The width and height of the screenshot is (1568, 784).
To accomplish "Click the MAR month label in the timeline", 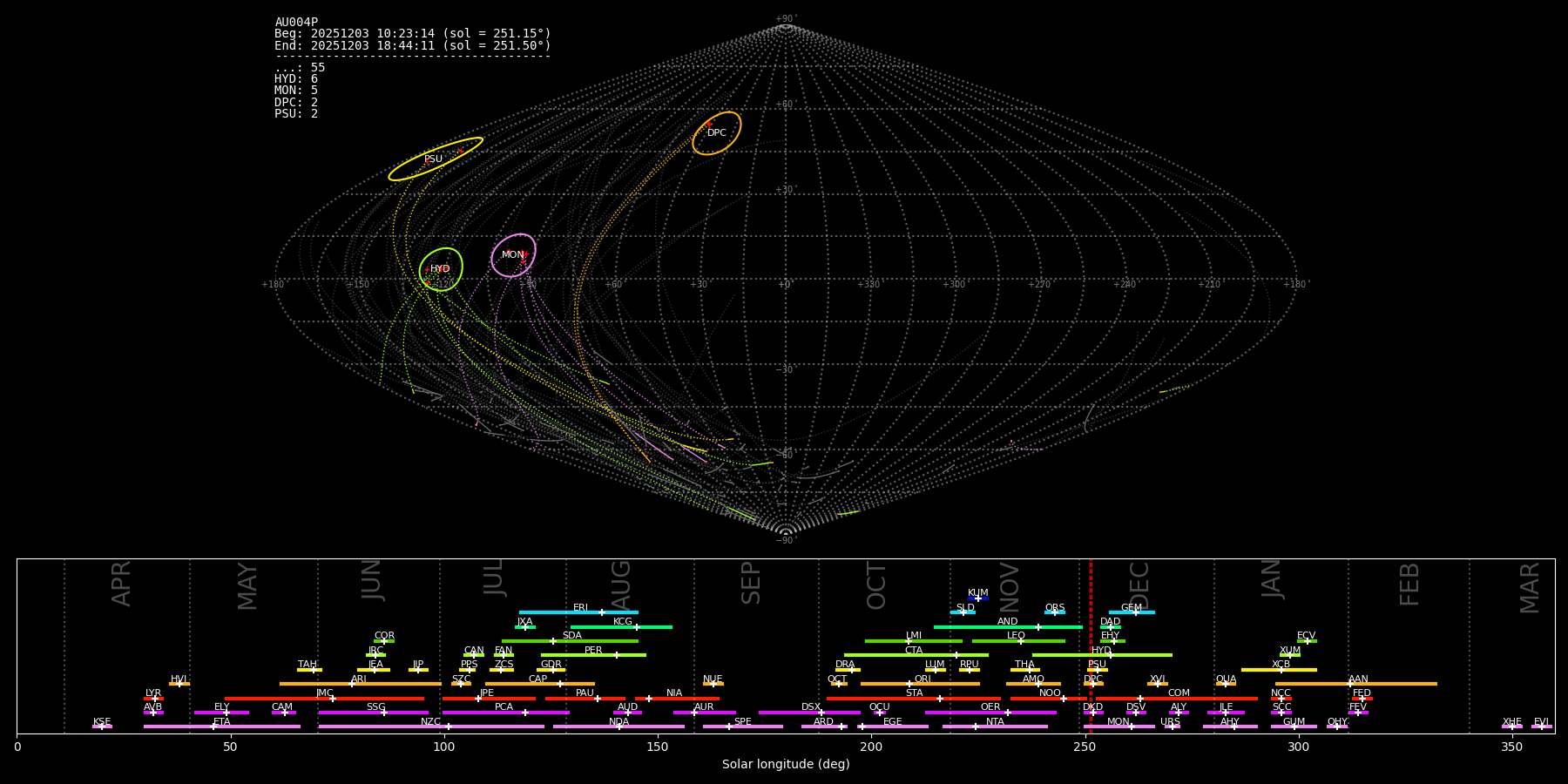I will pos(1530,588).
